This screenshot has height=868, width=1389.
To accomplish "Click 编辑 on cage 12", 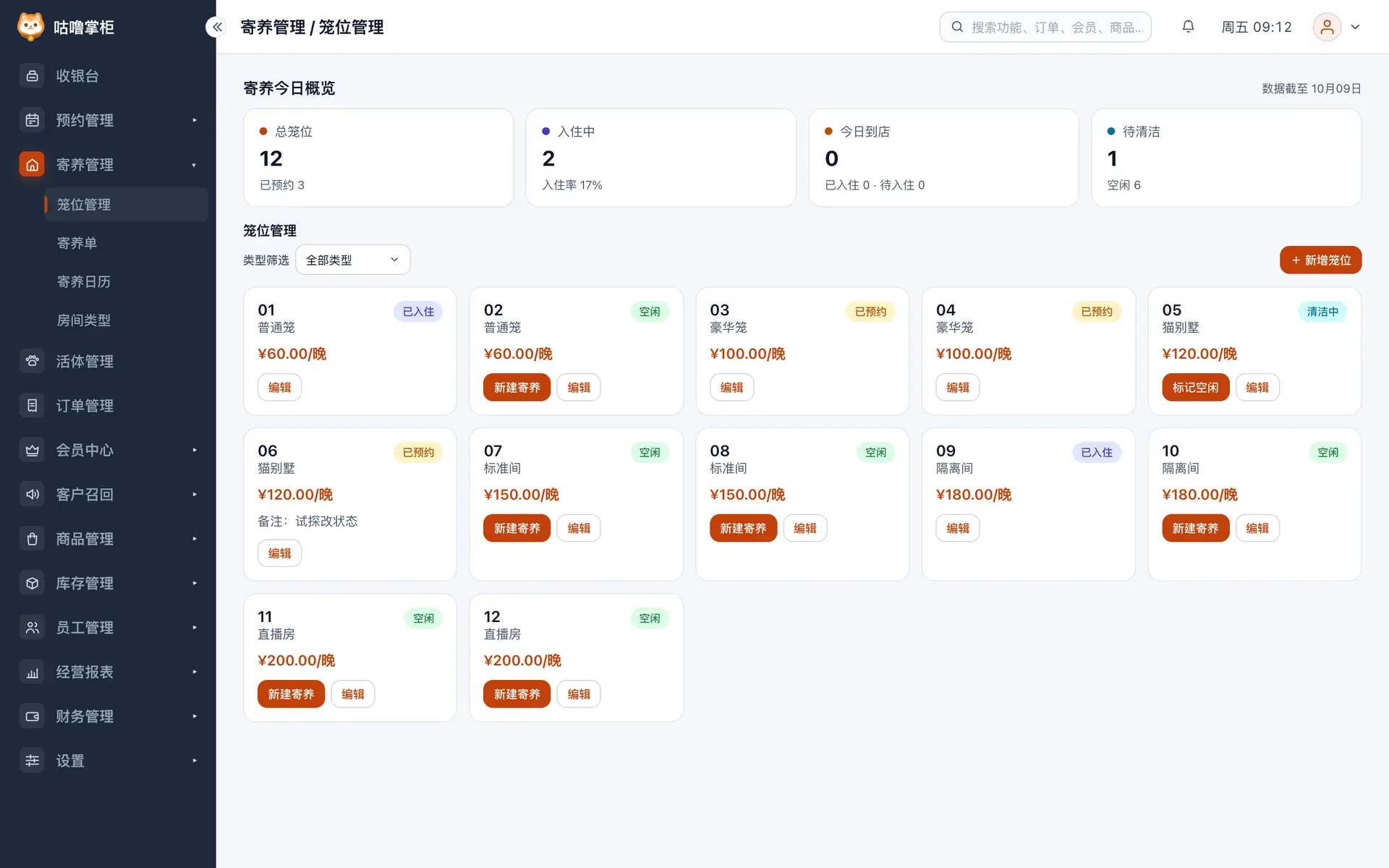I will coord(579,694).
